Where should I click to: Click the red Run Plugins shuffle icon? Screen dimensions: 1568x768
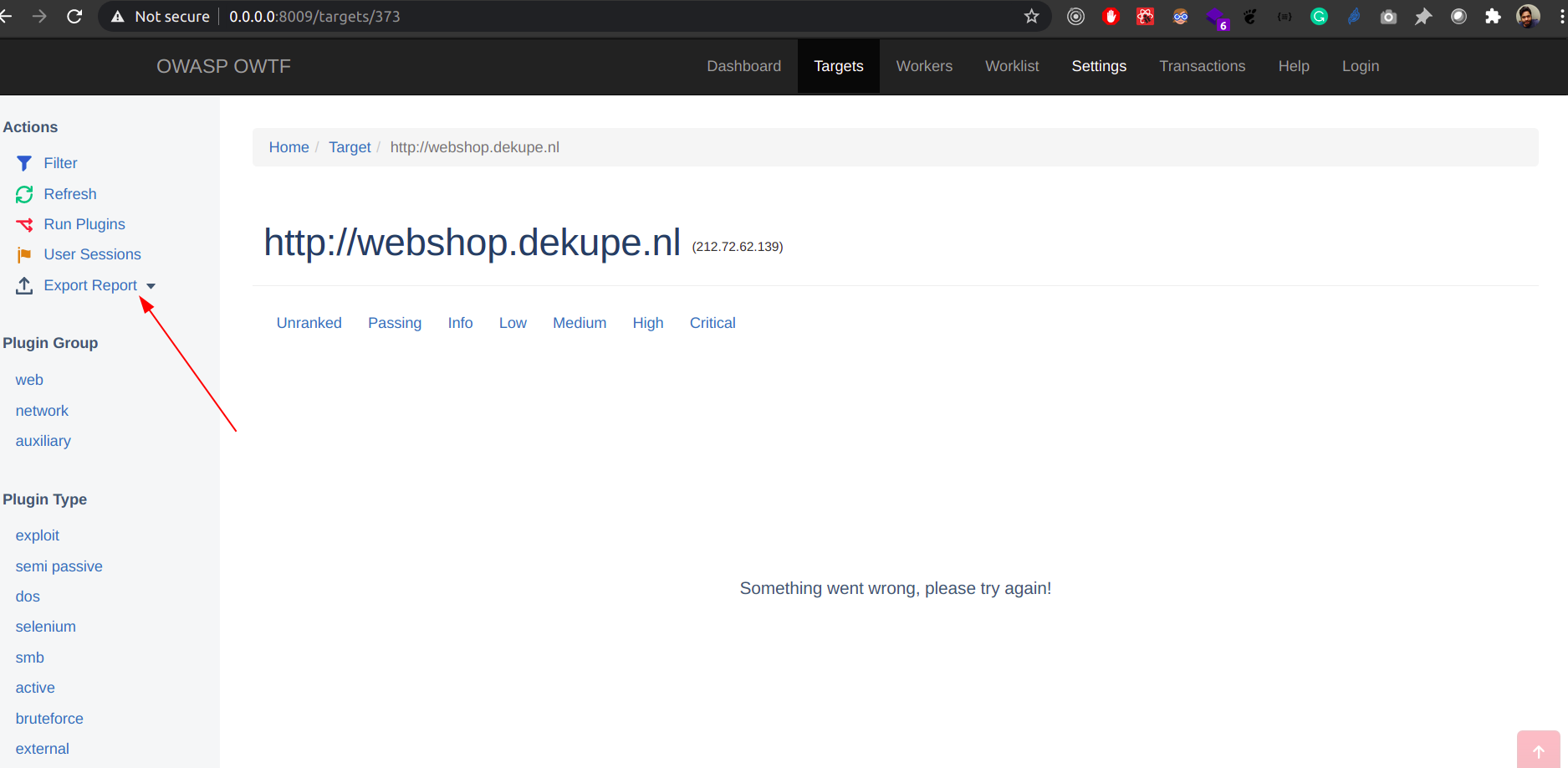tap(24, 224)
